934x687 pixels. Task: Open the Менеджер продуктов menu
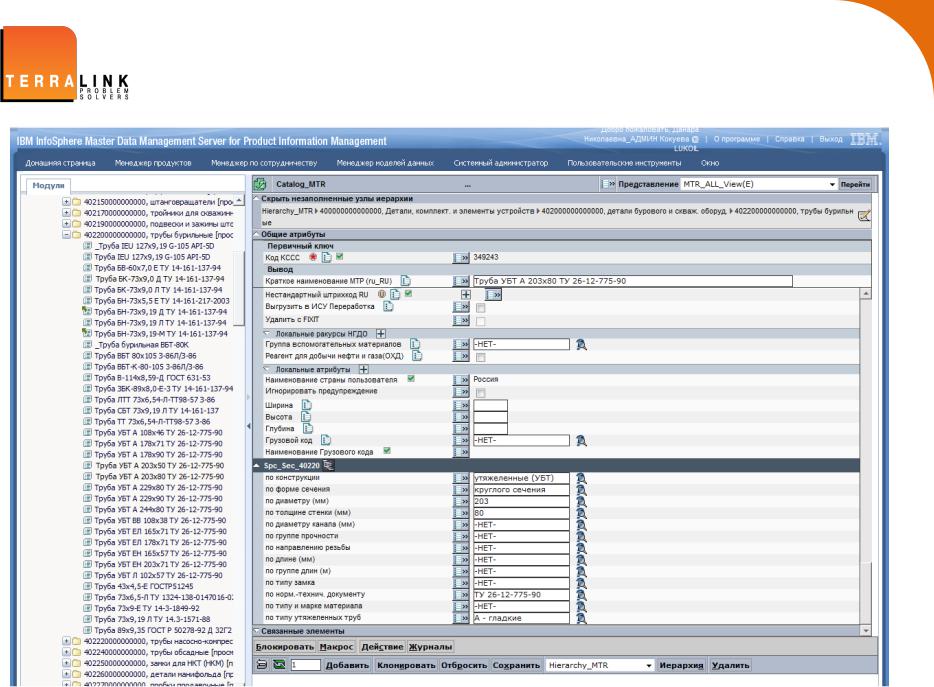tap(153, 163)
